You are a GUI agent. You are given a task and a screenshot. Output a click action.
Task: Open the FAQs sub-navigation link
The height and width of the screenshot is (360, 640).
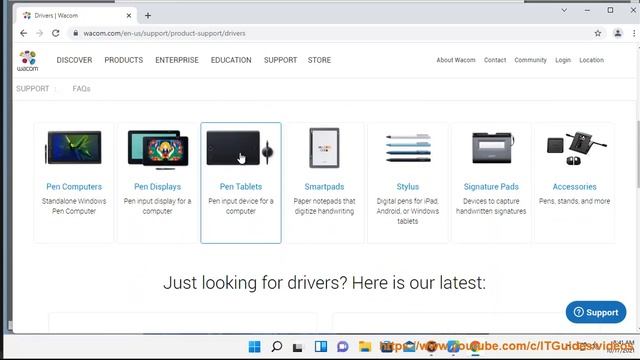coord(81,89)
